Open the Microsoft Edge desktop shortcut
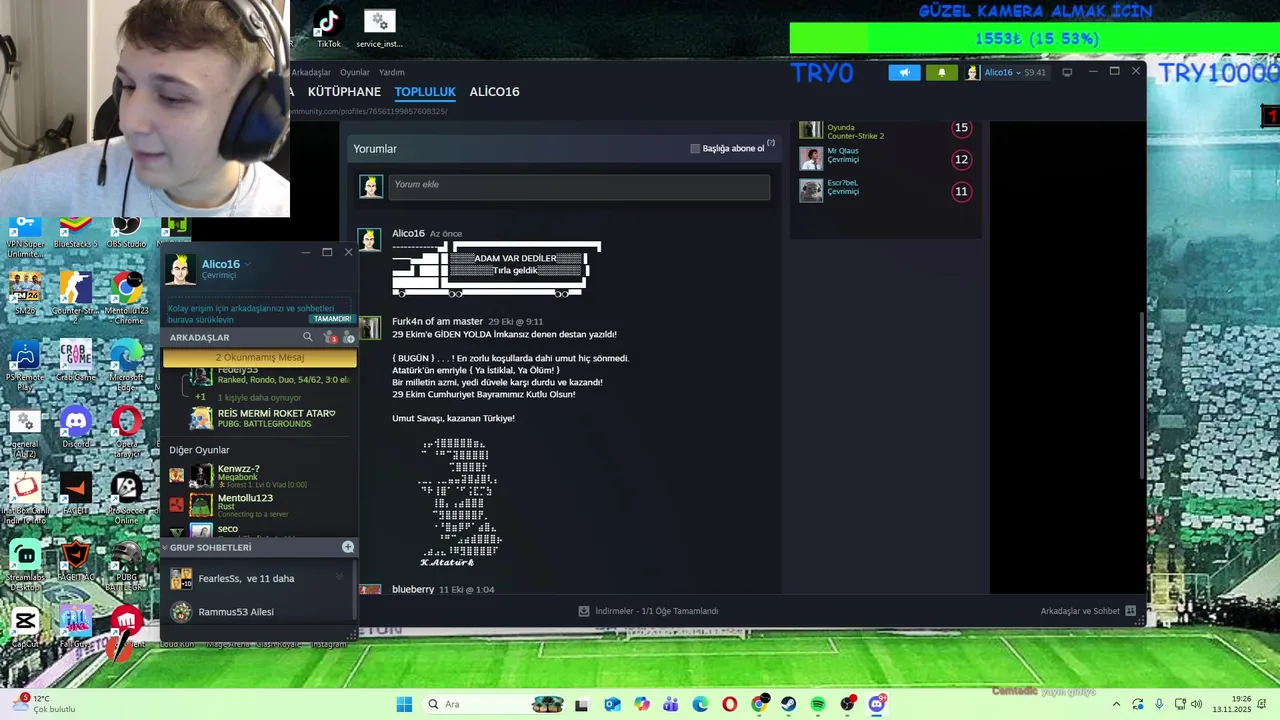Image resolution: width=1280 pixels, height=720 pixels. [126, 362]
